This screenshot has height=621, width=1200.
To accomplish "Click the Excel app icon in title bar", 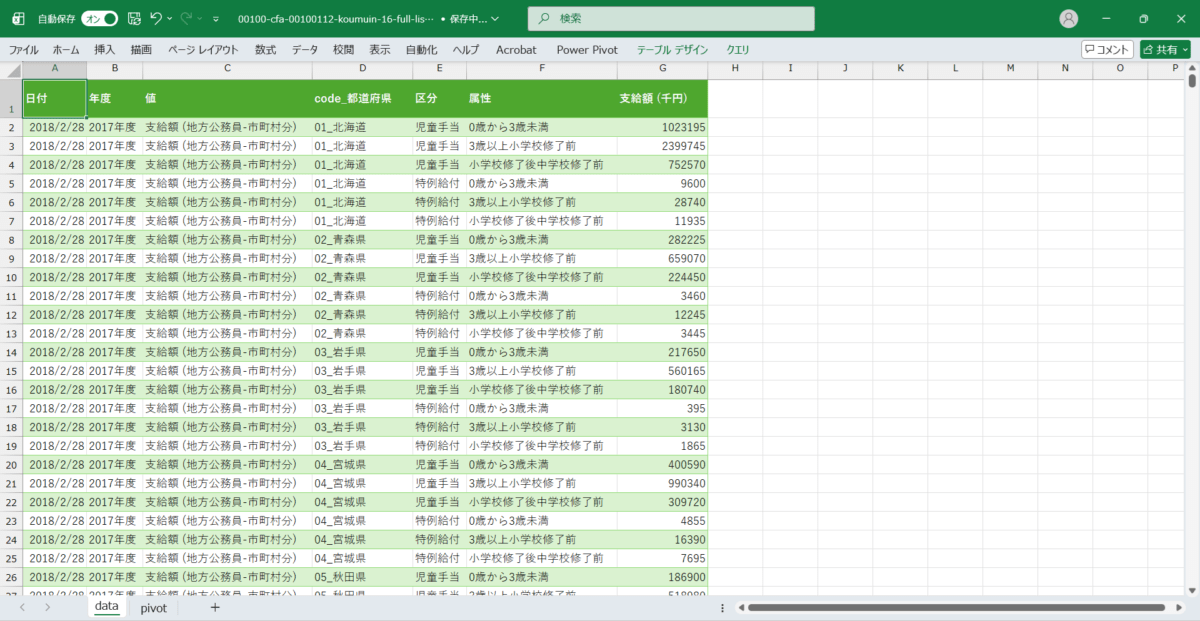I will 17,18.
